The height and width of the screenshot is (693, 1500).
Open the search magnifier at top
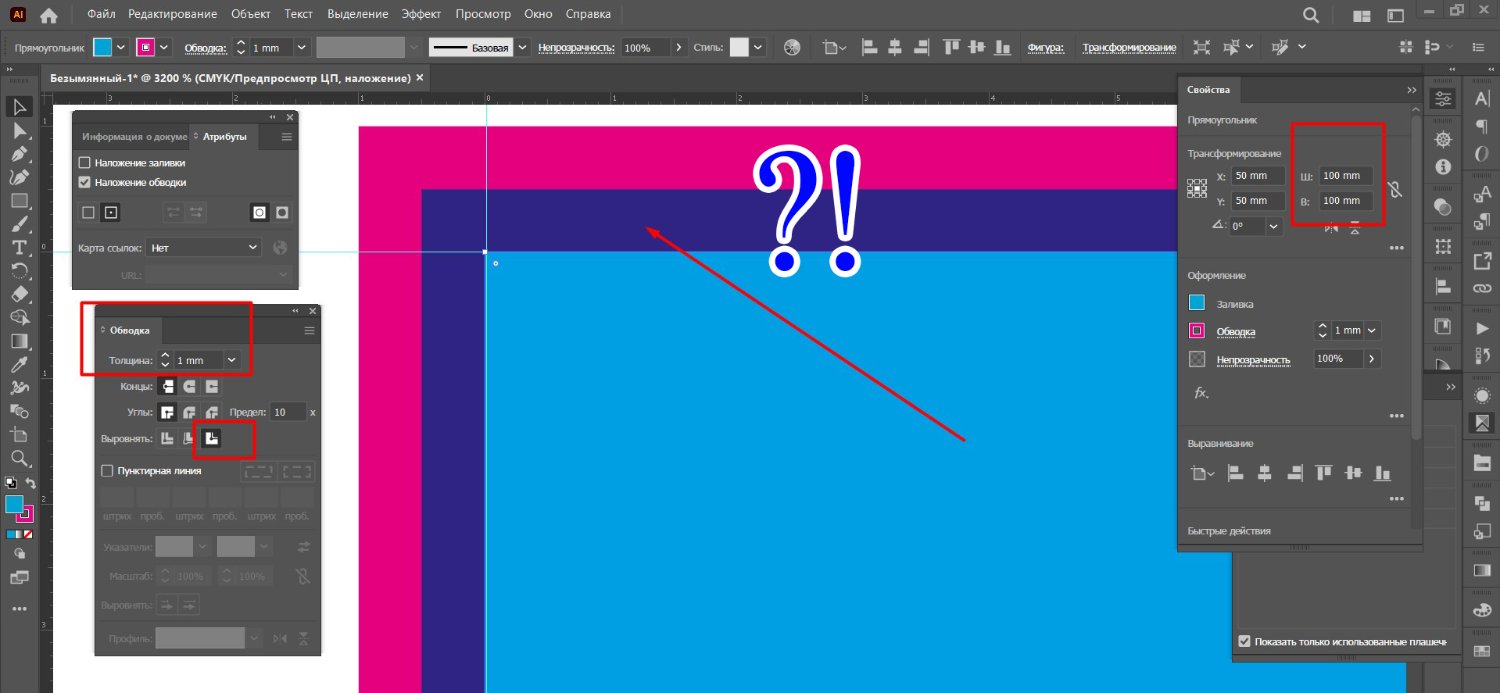coord(1311,15)
